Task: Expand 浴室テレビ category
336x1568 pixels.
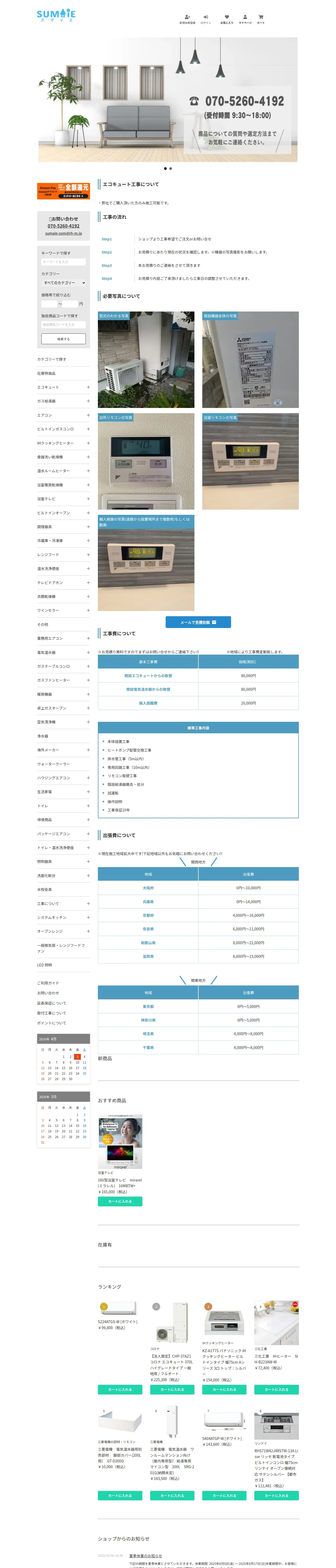Action: [88, 499]
